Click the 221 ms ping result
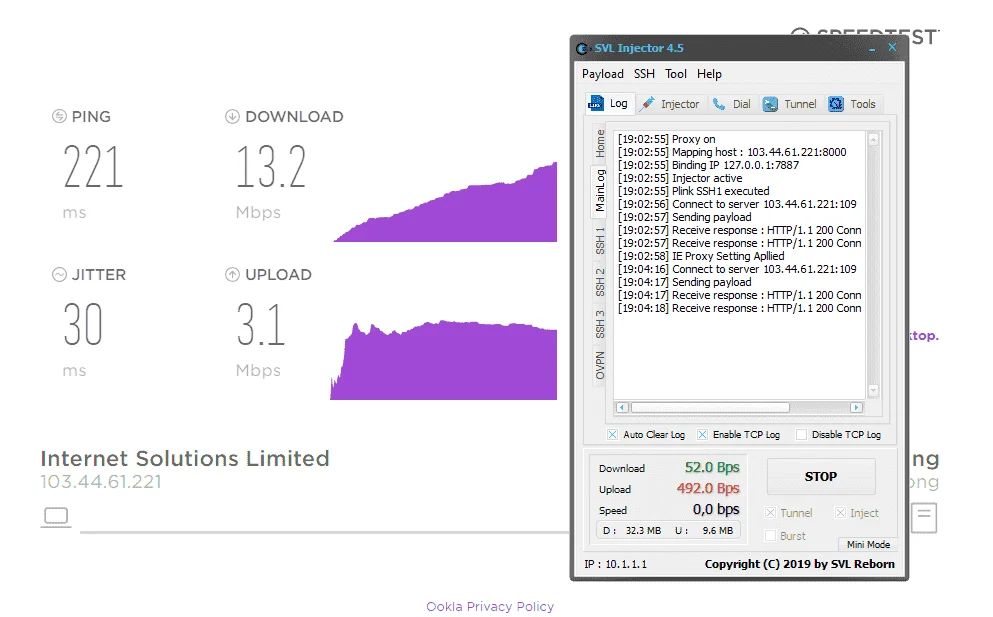The height and width of the screenshot is (617, 993). pyautogui.click(x=93, y=167)
